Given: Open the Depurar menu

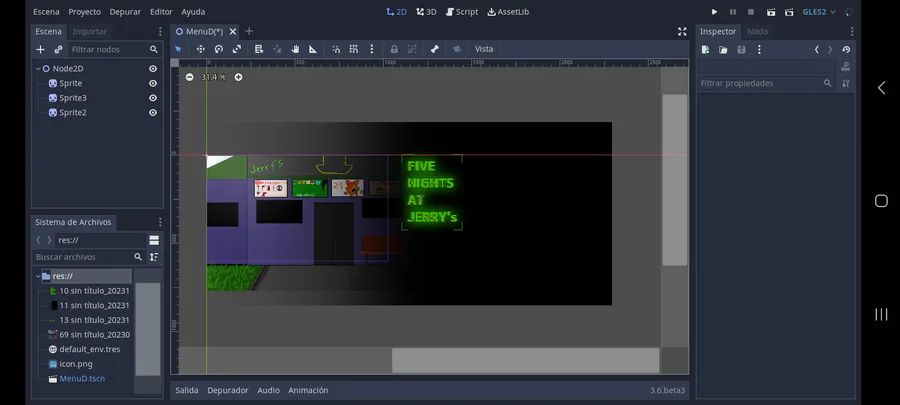Looking at the screenshot, I should click(125, 11).
